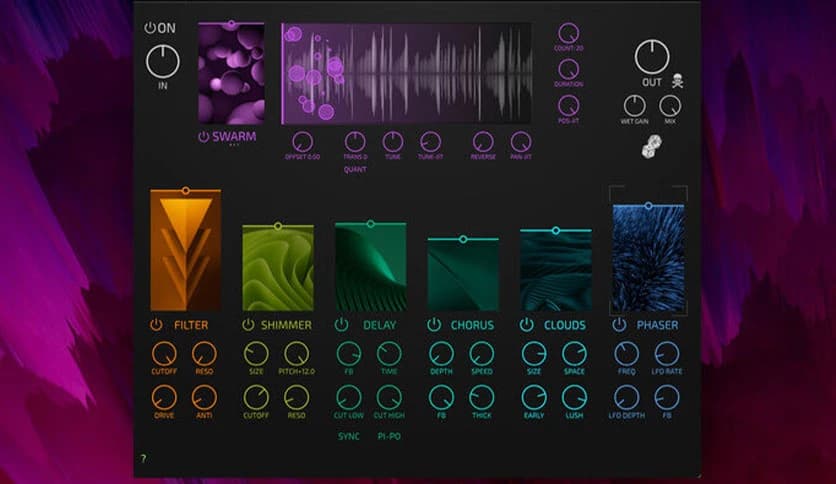Toggle the CLOUDS power button
Screen dimensions: 836x484
[526, 324]
